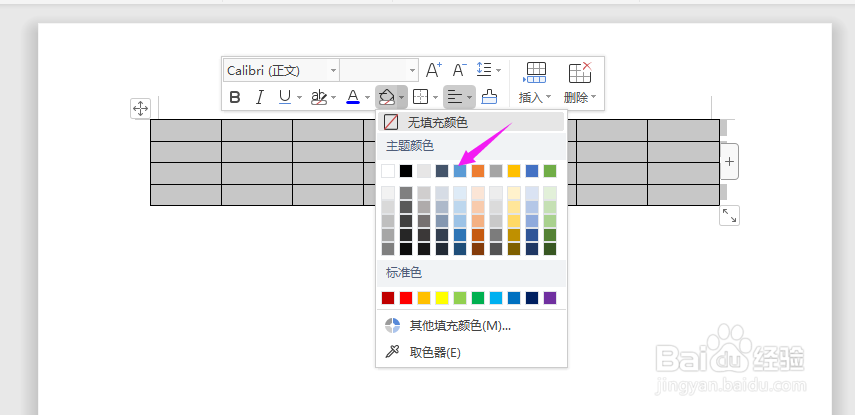This screenshot has width=855, height=415.
Task: Toggle Underline formatting button
Action: coord(285,97)
